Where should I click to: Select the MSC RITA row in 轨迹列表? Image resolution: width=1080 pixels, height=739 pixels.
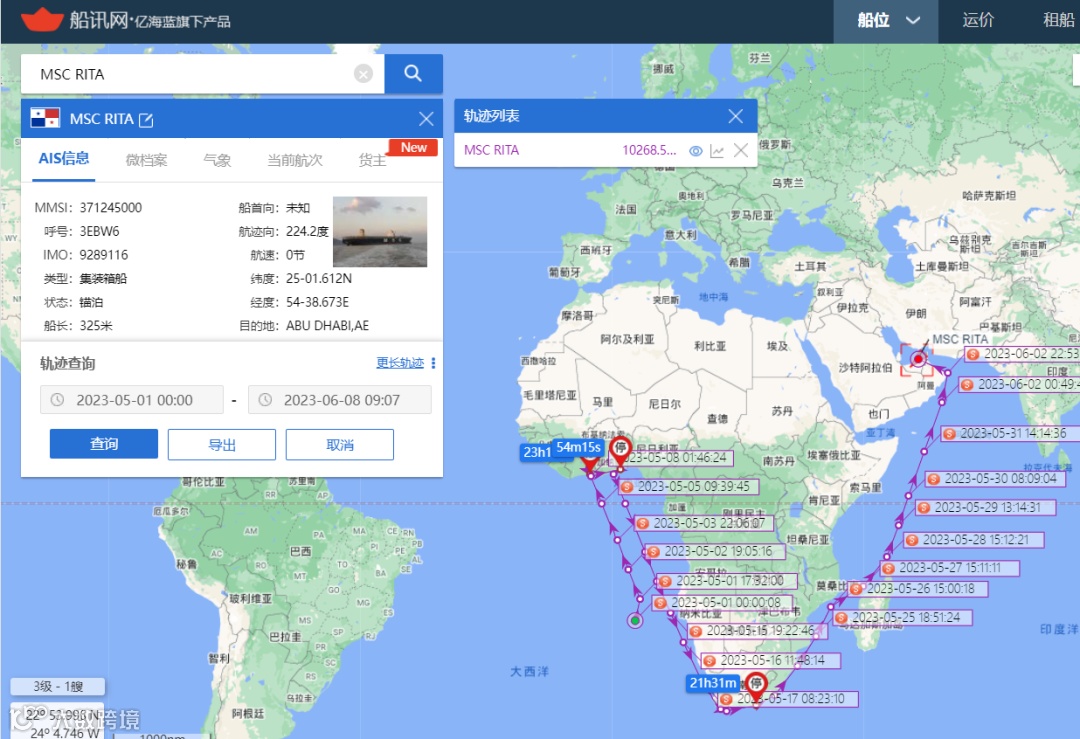coord(605,150)
